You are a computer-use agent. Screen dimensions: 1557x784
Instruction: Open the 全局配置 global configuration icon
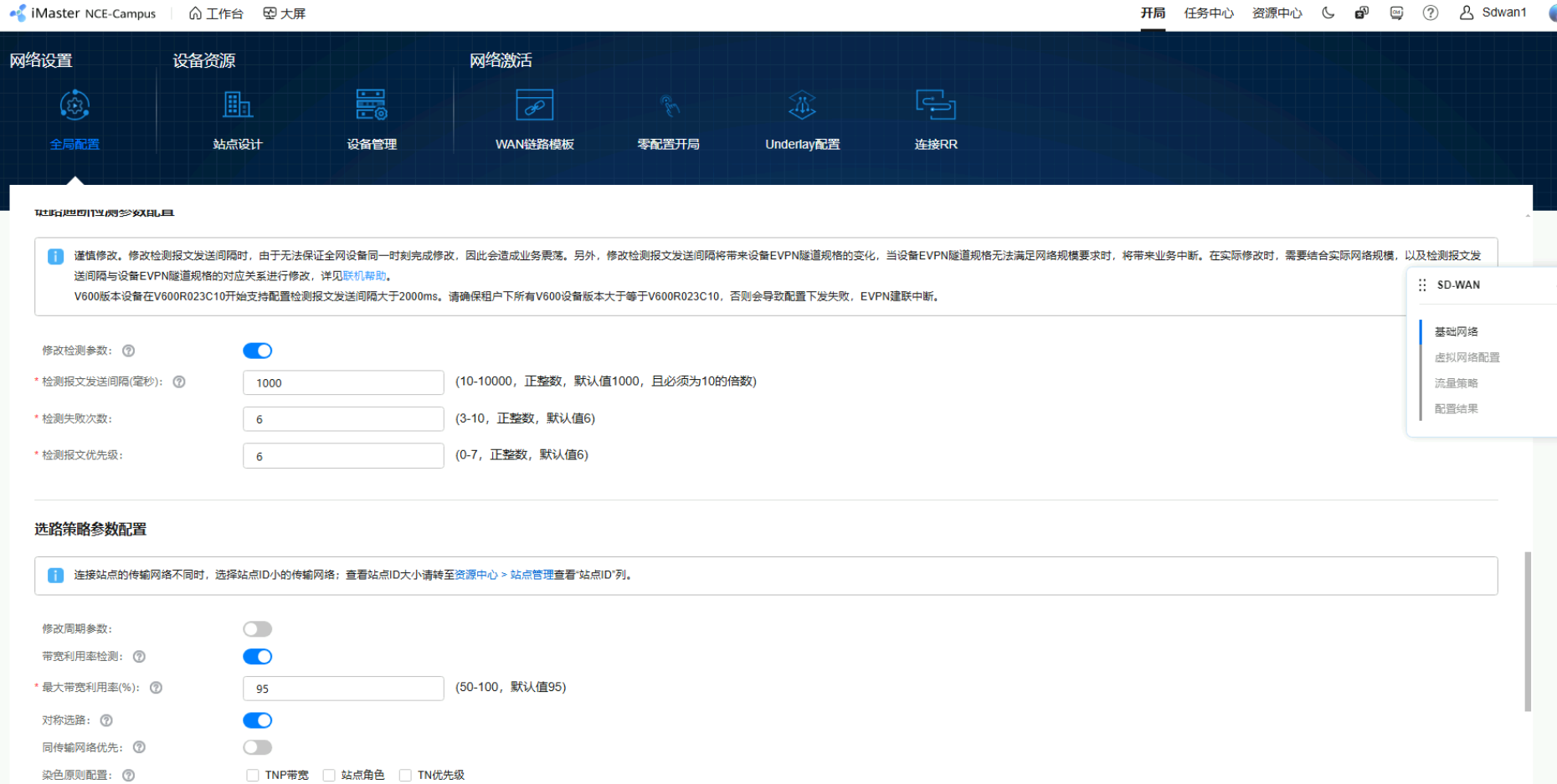coord(75,106)
